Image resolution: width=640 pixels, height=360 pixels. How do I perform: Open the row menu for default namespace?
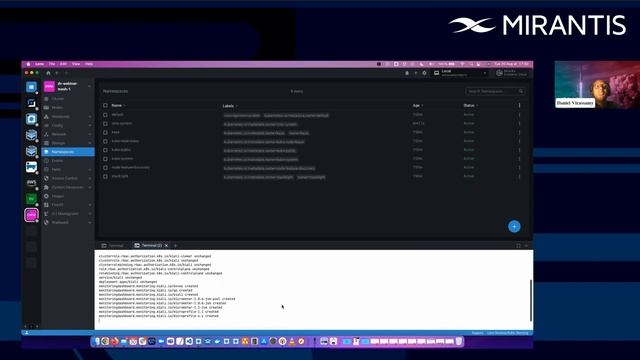(520, 115)
